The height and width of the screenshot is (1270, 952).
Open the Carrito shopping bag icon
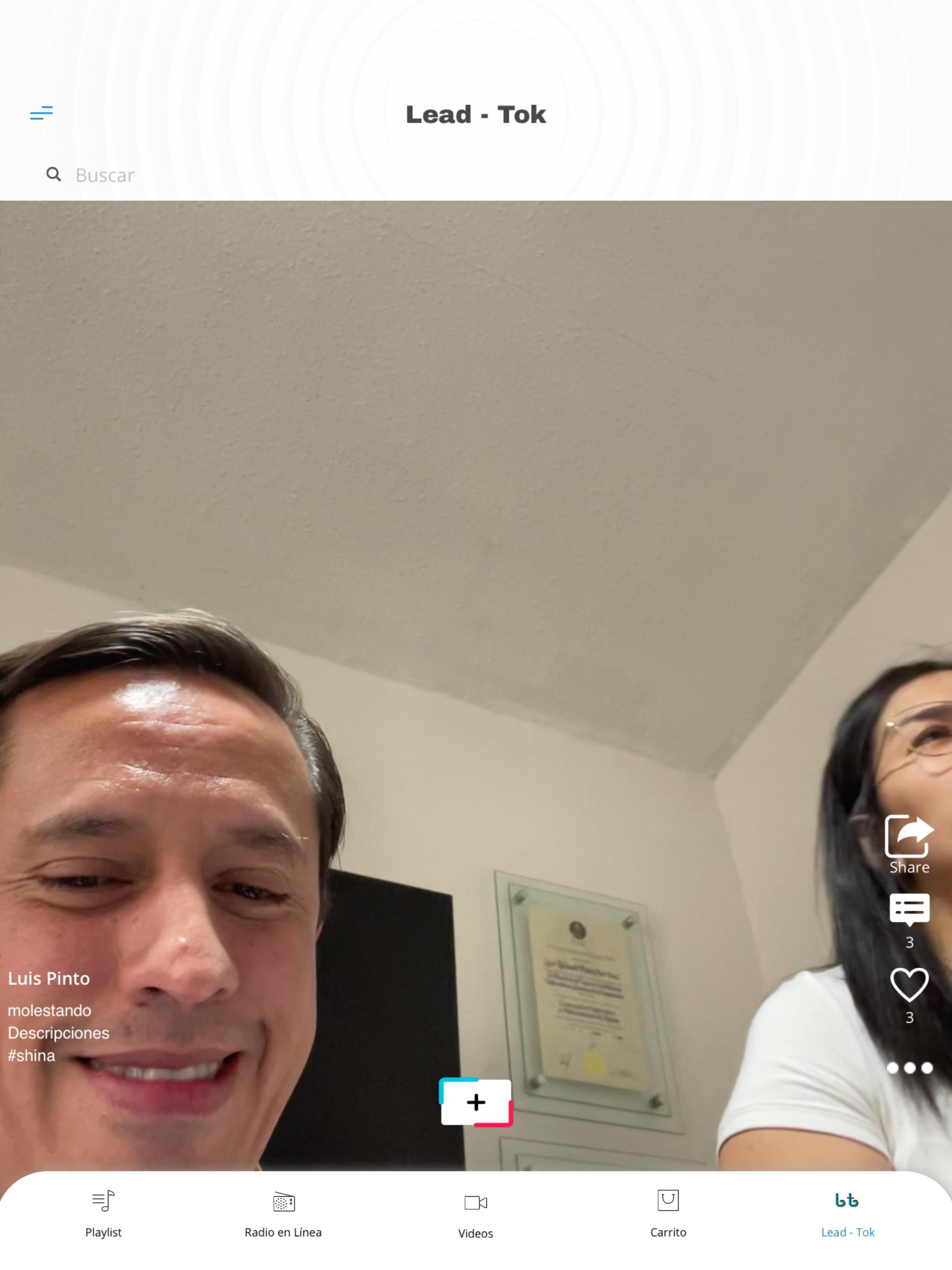pos(668,1200)
